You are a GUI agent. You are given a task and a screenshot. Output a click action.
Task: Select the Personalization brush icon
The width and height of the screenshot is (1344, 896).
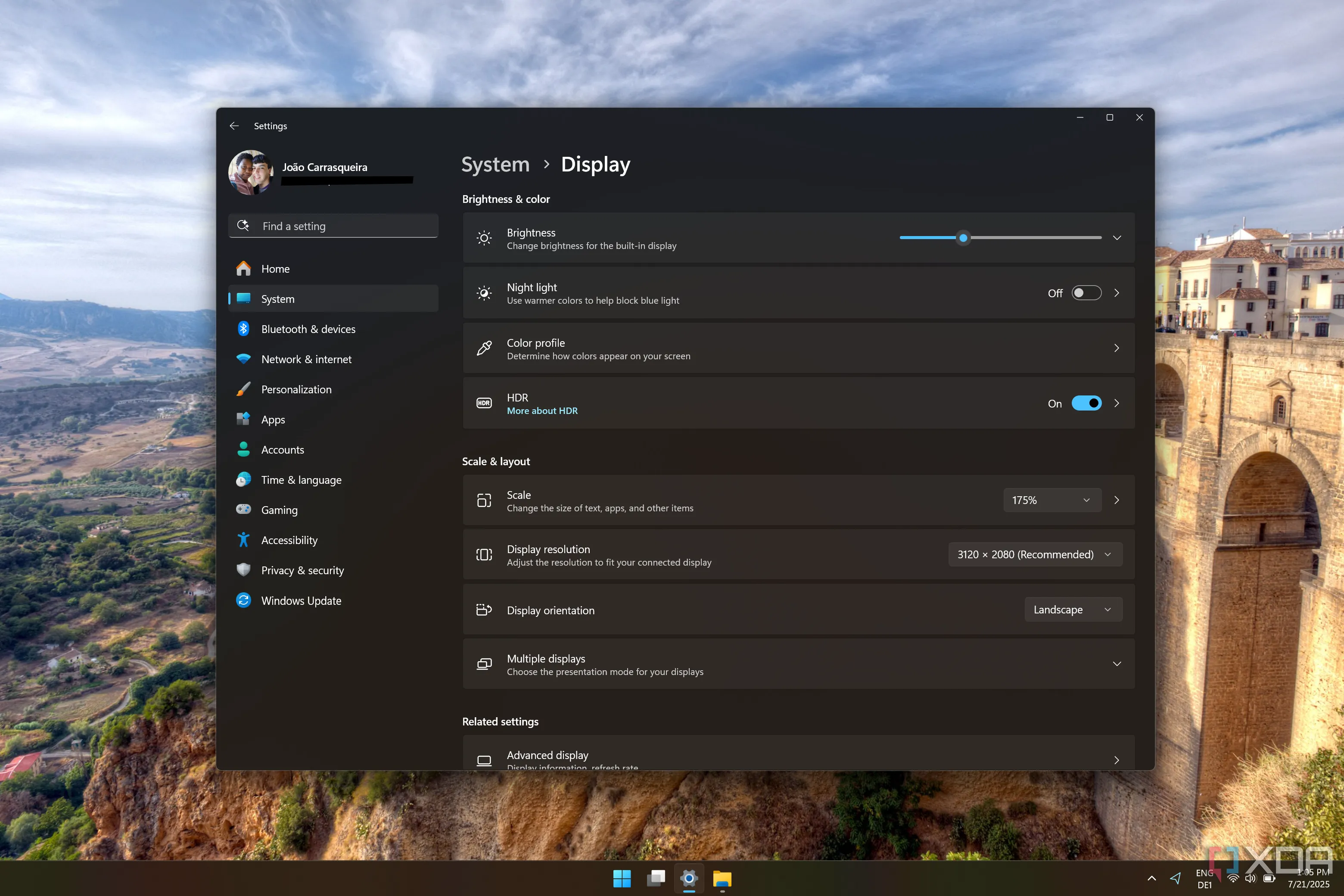244,389
